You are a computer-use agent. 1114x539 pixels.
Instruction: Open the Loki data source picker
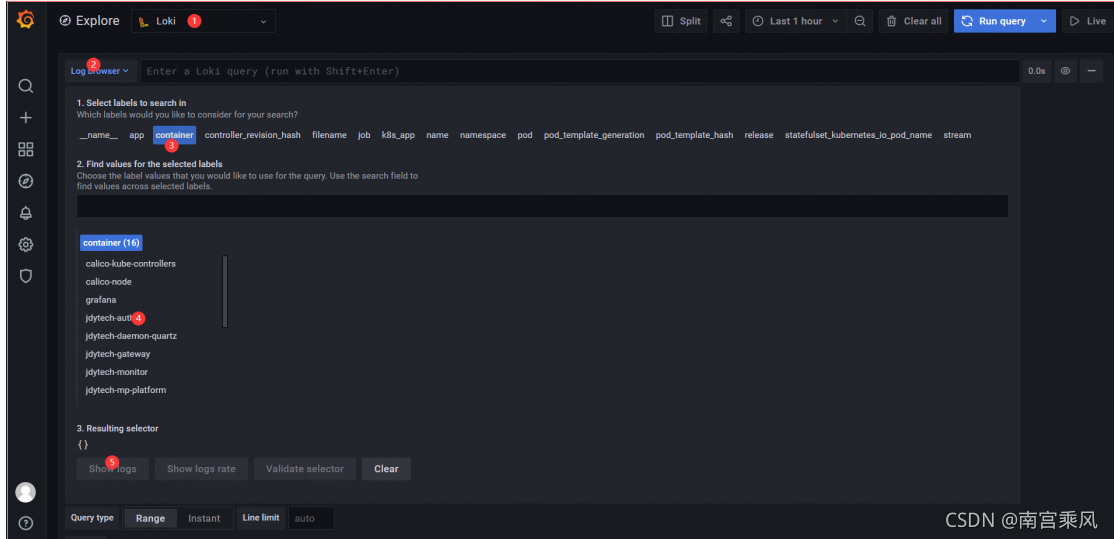pos(203,21)
